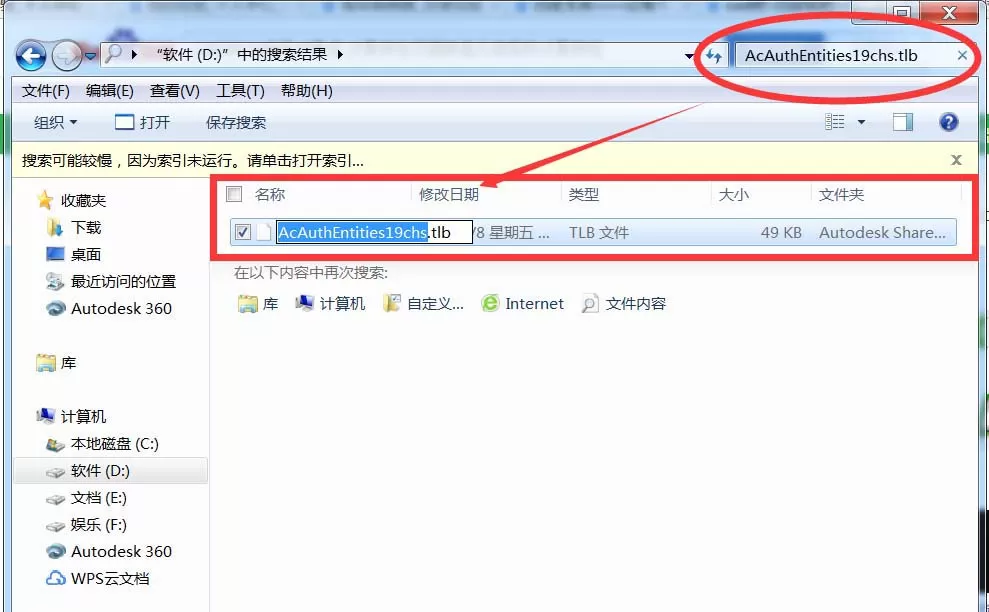Click 保存搜索 in the toolbar

point(236,122)
